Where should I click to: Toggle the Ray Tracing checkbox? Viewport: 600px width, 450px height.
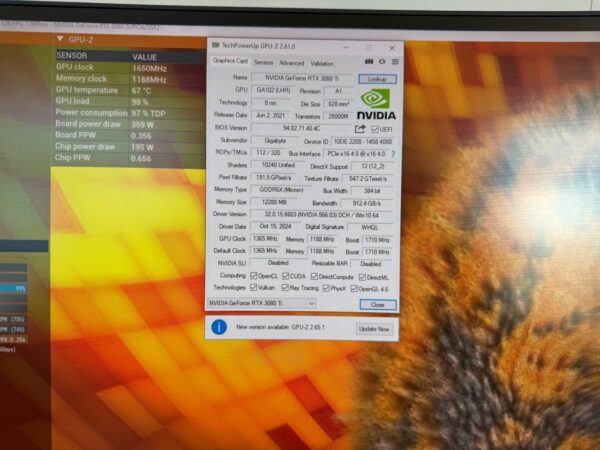tap(285, 287)
